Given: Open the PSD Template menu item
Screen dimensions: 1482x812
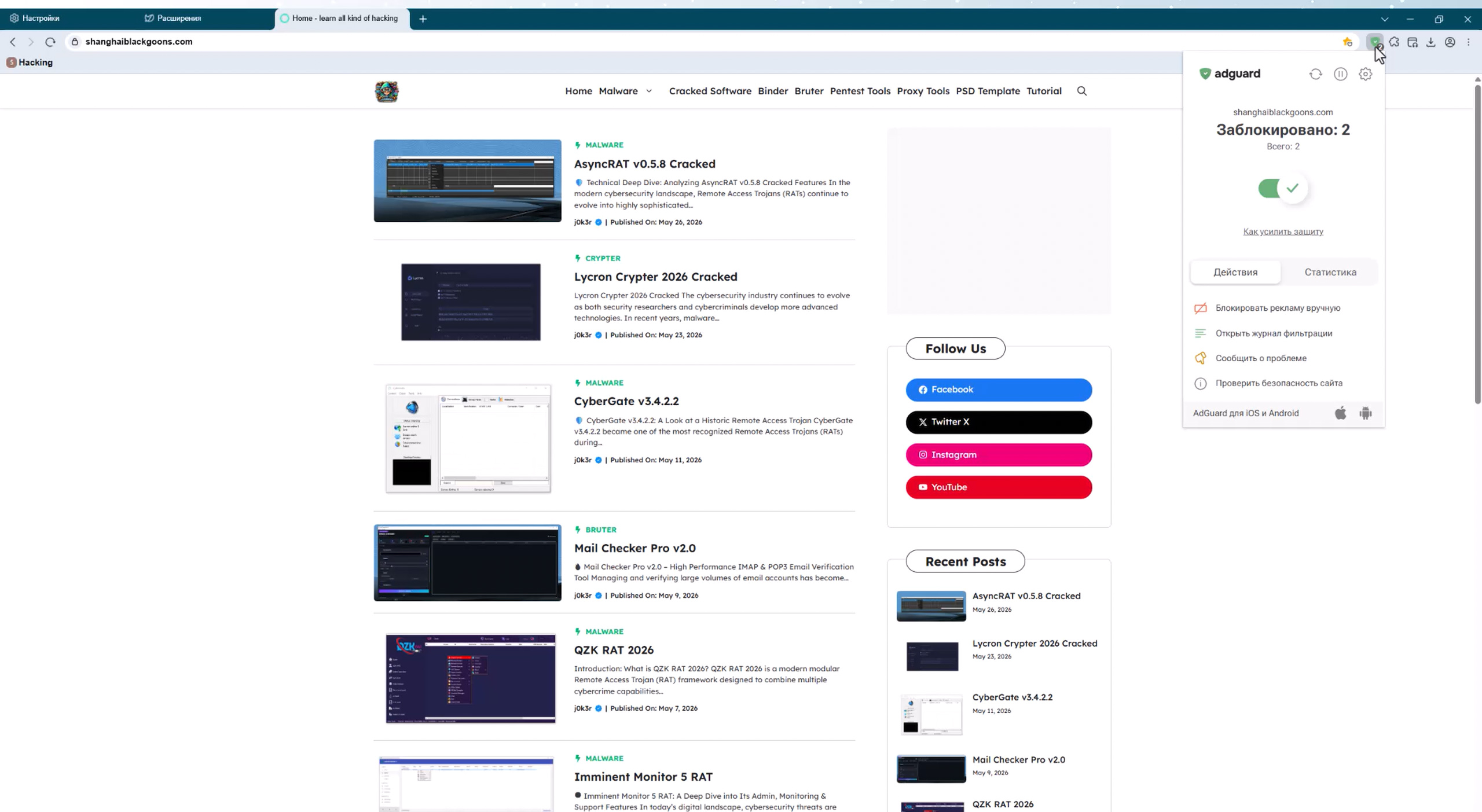Looking at the screenshot, I should [x=988, y=91].
